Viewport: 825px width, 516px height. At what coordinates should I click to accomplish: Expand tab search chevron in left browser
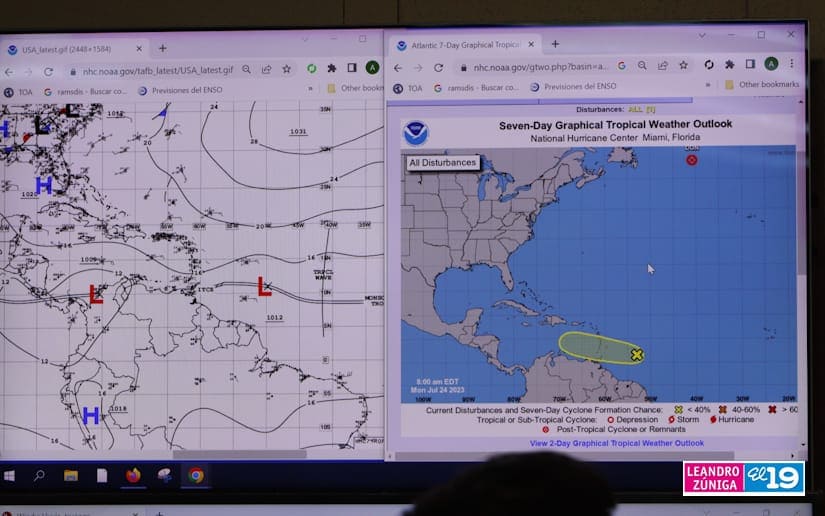305,39
